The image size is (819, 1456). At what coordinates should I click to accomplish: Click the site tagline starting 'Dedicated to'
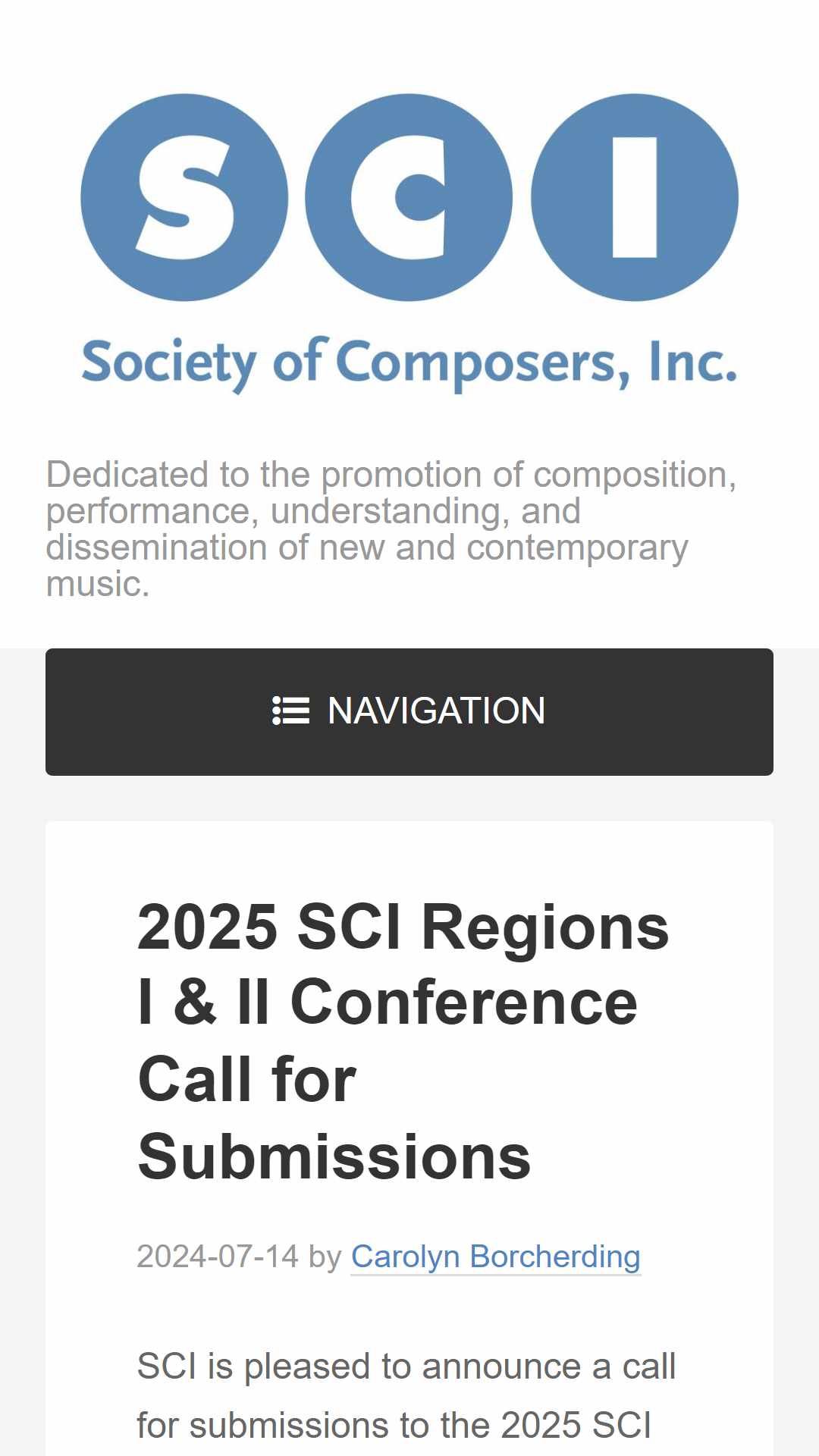pos(391,529)
